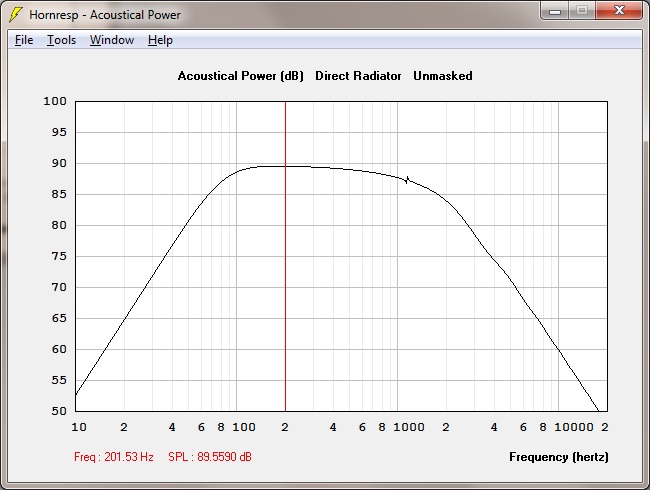The image size is (650, 490).
Task: Click the 10000 frequency axis label
Action: (574, 427)
